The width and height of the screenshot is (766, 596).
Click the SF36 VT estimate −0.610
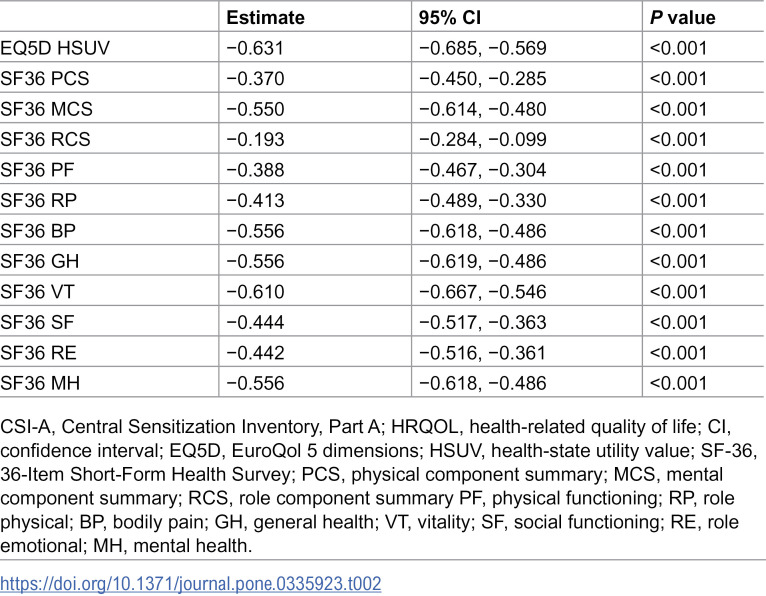tap(255, 292)
